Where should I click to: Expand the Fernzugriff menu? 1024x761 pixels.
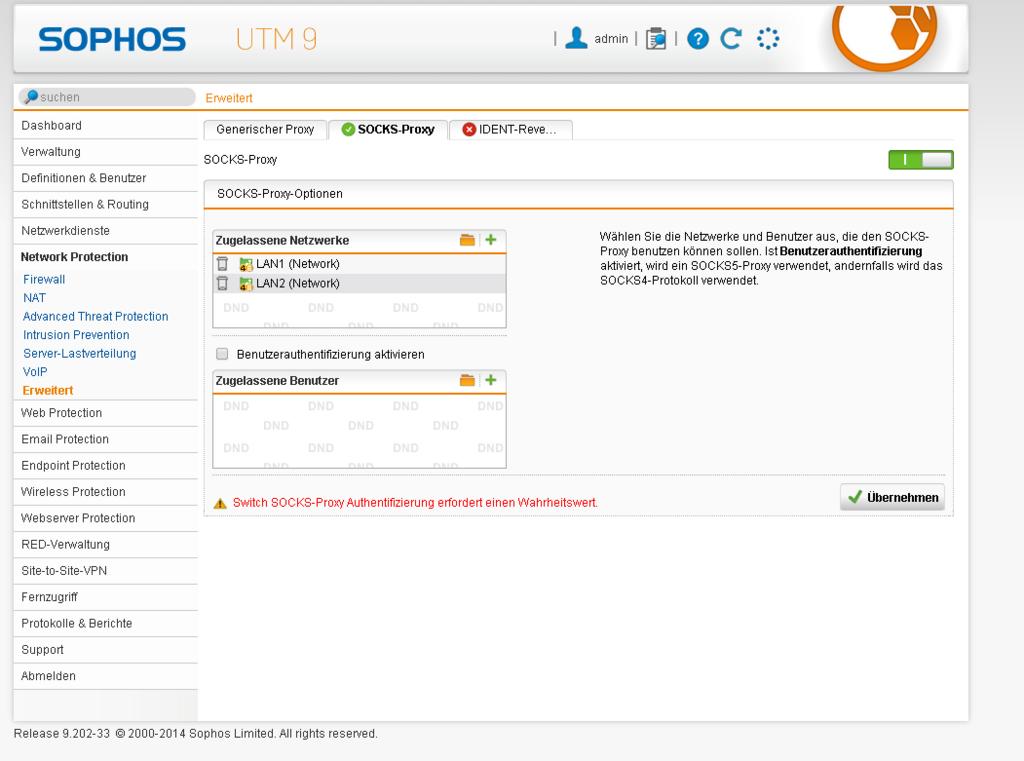105,597
